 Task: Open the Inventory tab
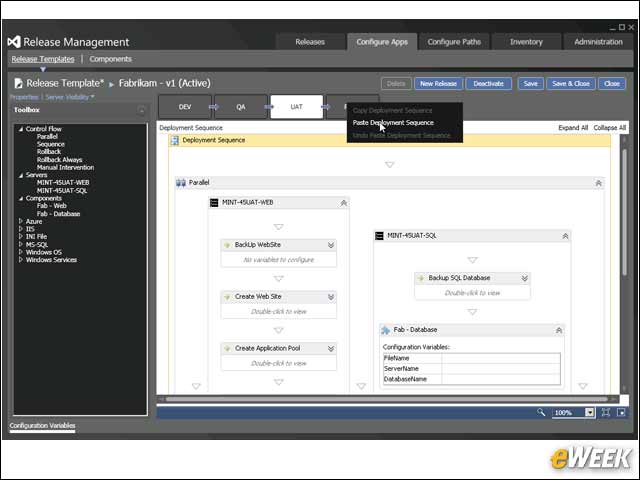526,42
